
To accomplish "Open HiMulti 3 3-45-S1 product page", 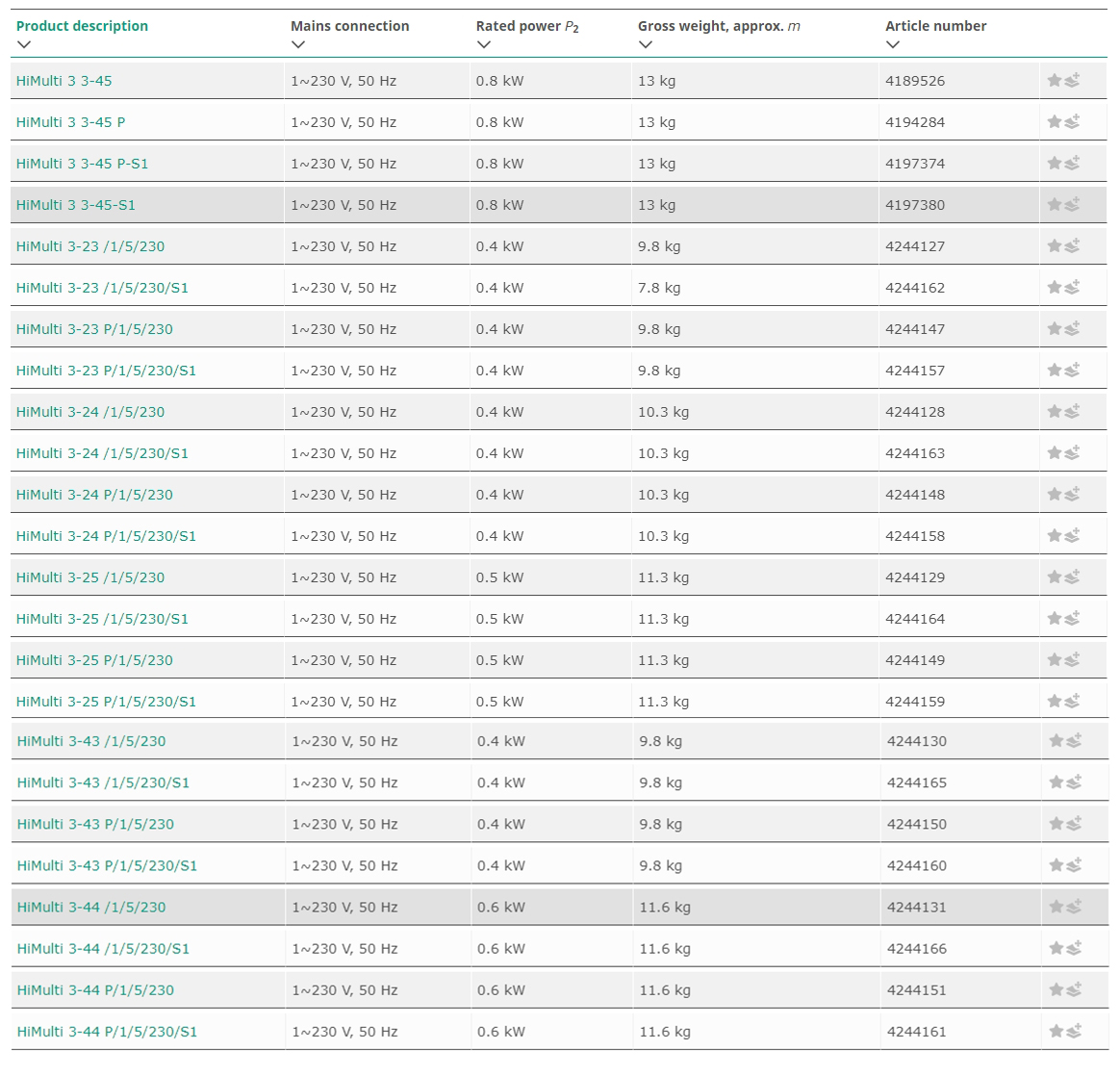I will coord(76,206).
